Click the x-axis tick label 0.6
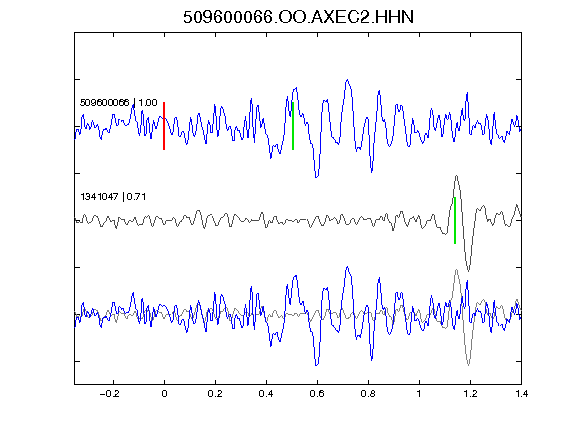The height and width of the screenshot is (432, 576). (317, 394)
